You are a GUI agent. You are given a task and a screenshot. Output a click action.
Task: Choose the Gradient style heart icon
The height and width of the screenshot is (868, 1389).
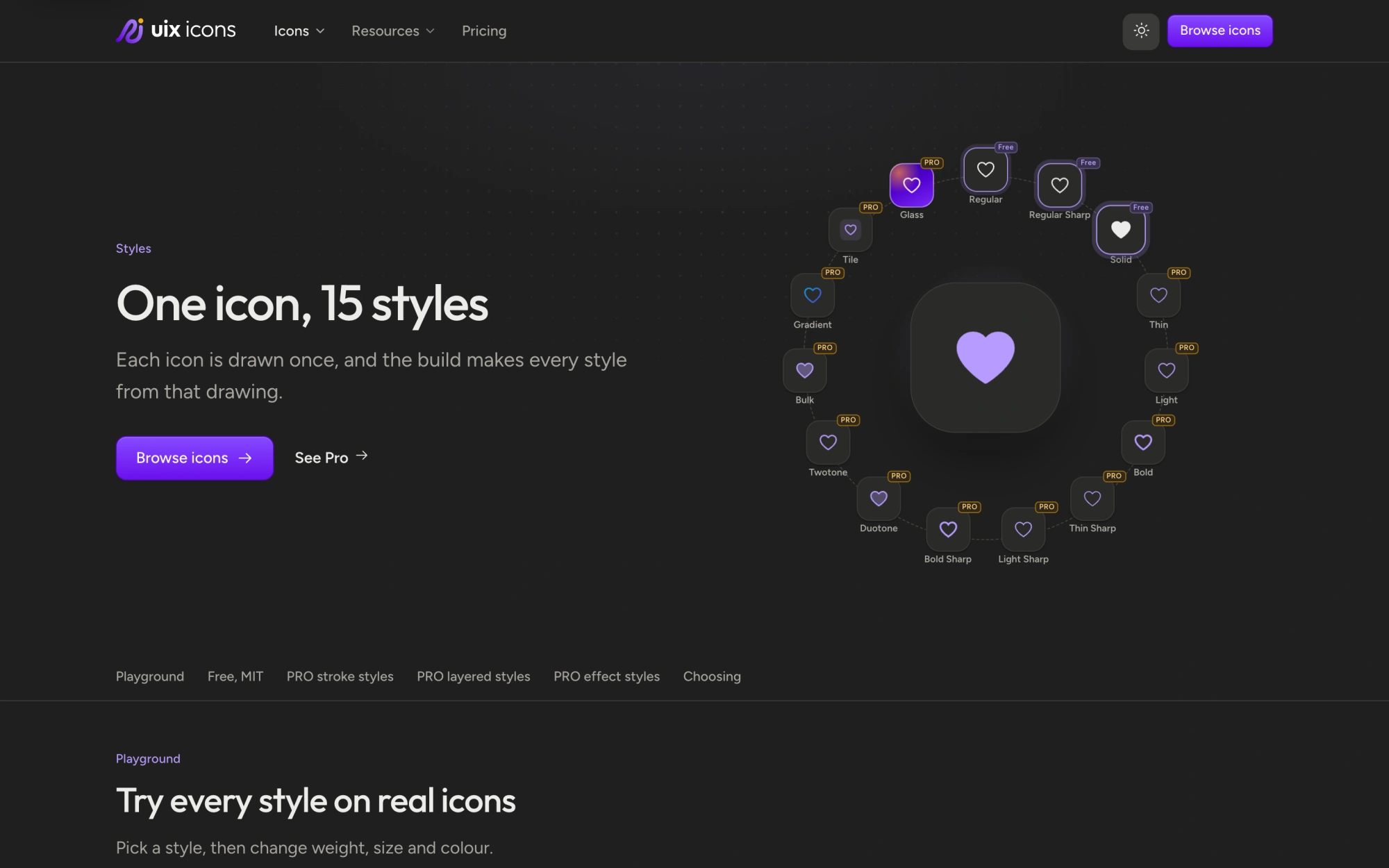point(813,295)
